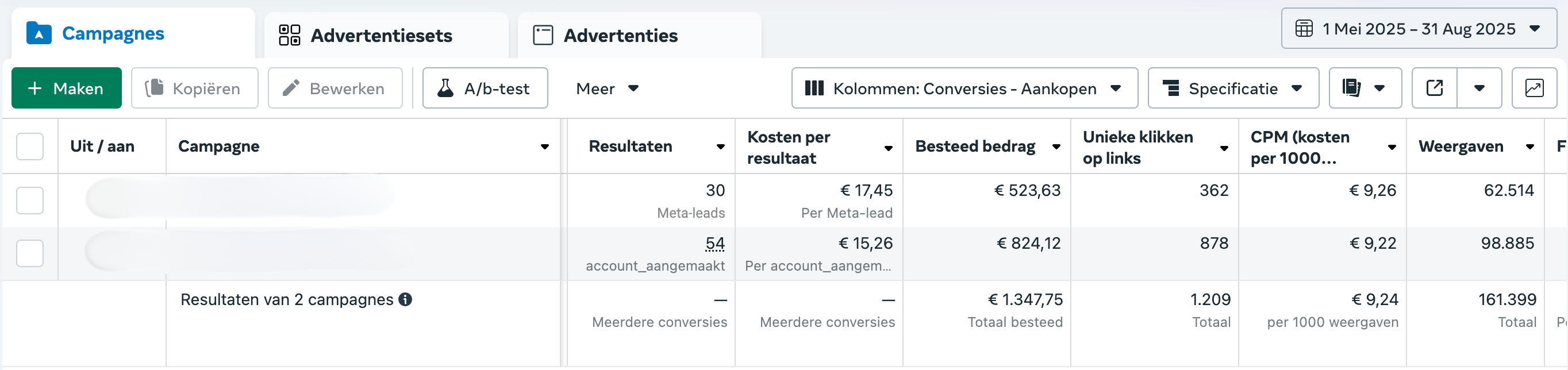Tick the select-all header checkbox
The height and width of the screenshot is (370, 1568).
(30, 147)
